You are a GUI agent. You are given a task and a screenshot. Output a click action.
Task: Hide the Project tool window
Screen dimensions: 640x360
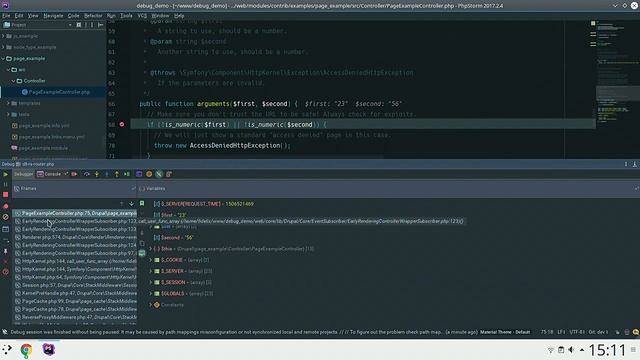tap(100, 25)
